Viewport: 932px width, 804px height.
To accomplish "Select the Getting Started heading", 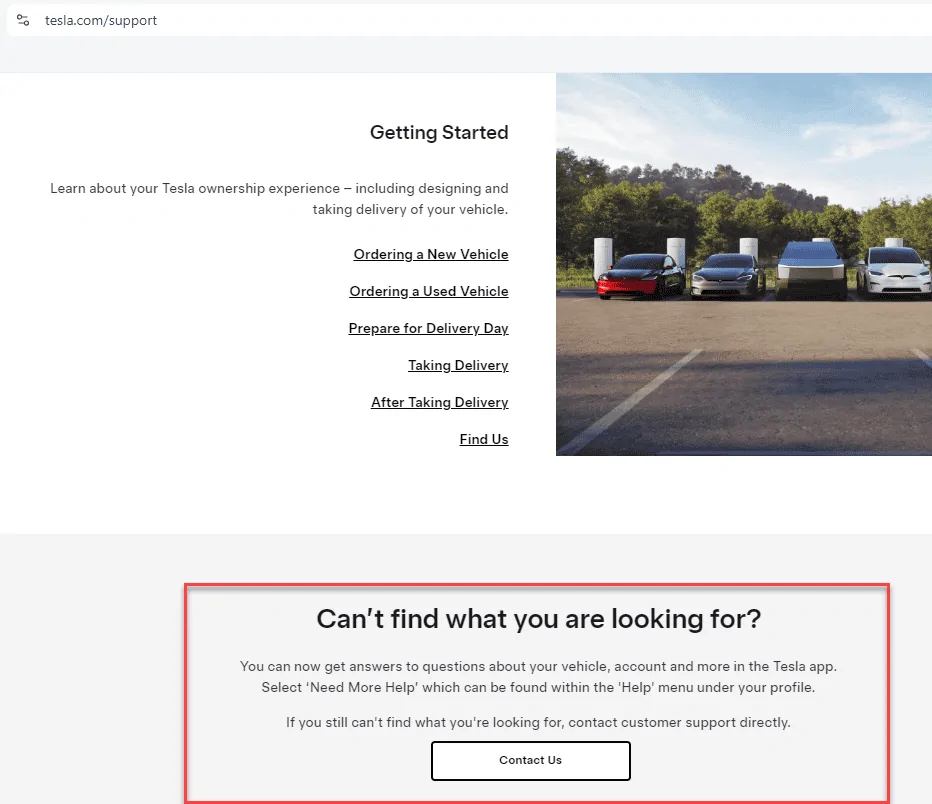I will point(439,133).
